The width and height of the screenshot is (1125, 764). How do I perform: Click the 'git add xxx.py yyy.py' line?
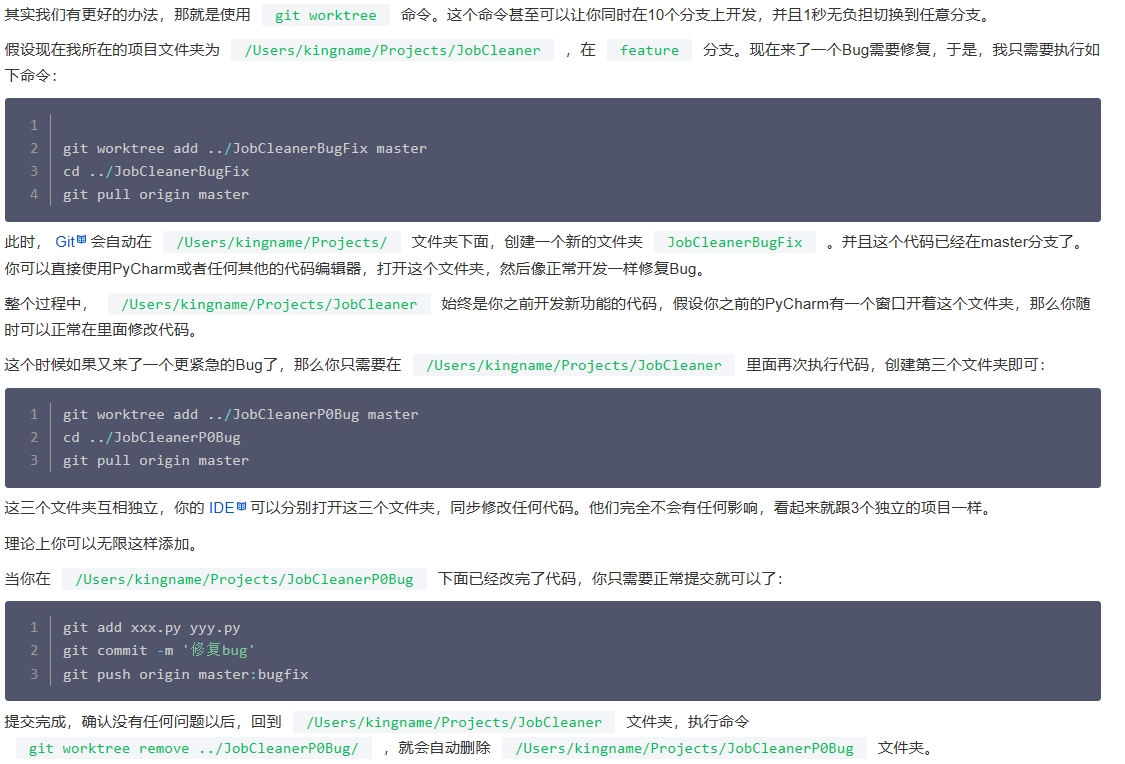point(152,628)
